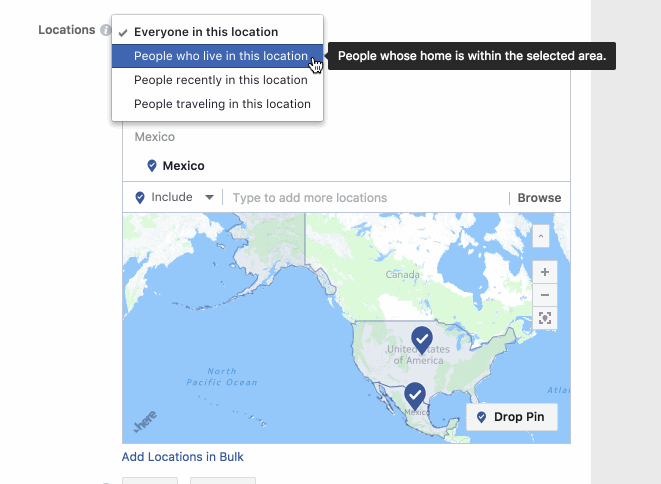This screenshot has height=484, width=661.
Task: Select the Mexico location entry
Action: coord(184,166)
